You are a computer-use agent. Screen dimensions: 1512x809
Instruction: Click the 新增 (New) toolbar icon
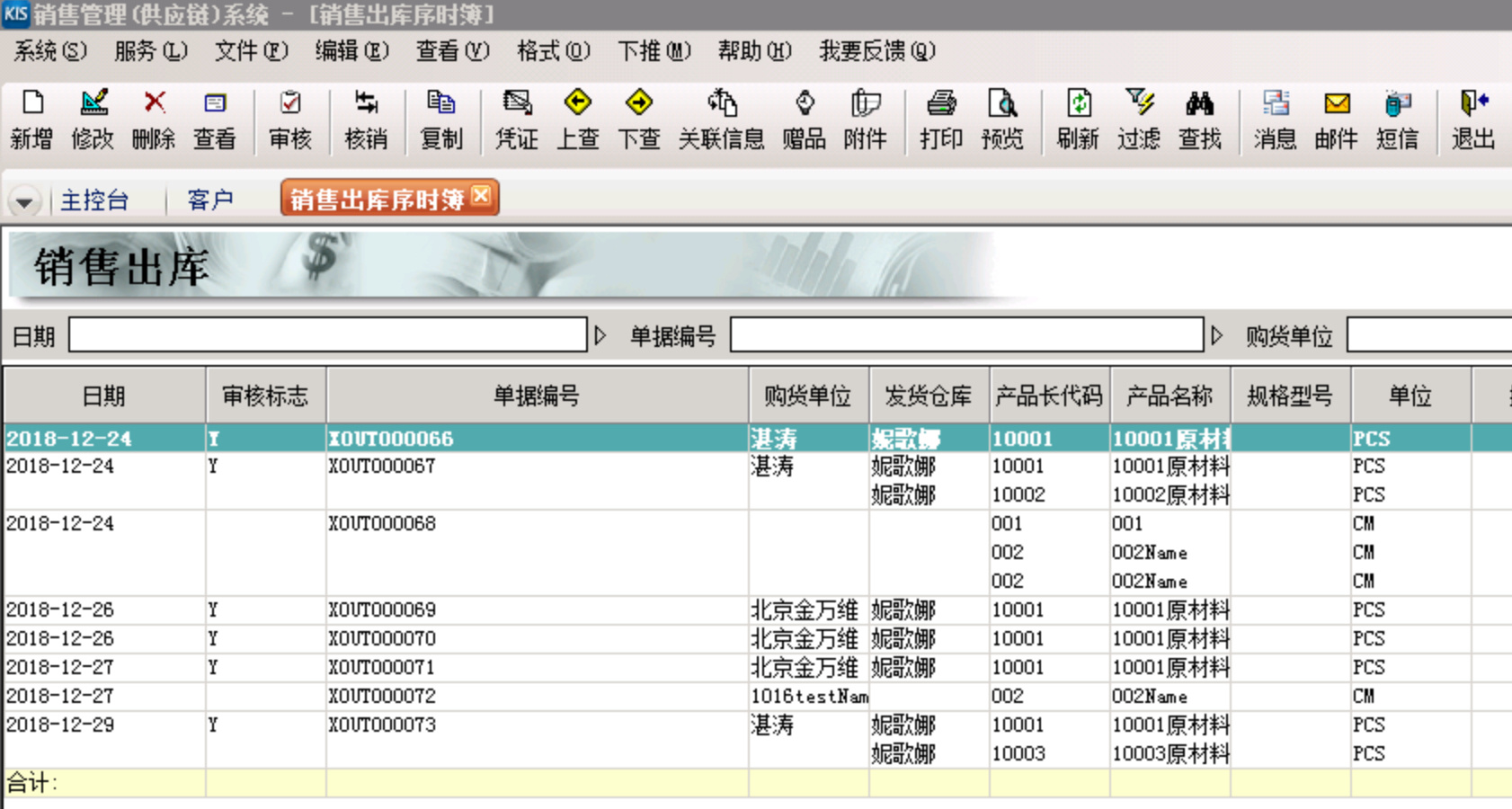(x=31, y=120)
